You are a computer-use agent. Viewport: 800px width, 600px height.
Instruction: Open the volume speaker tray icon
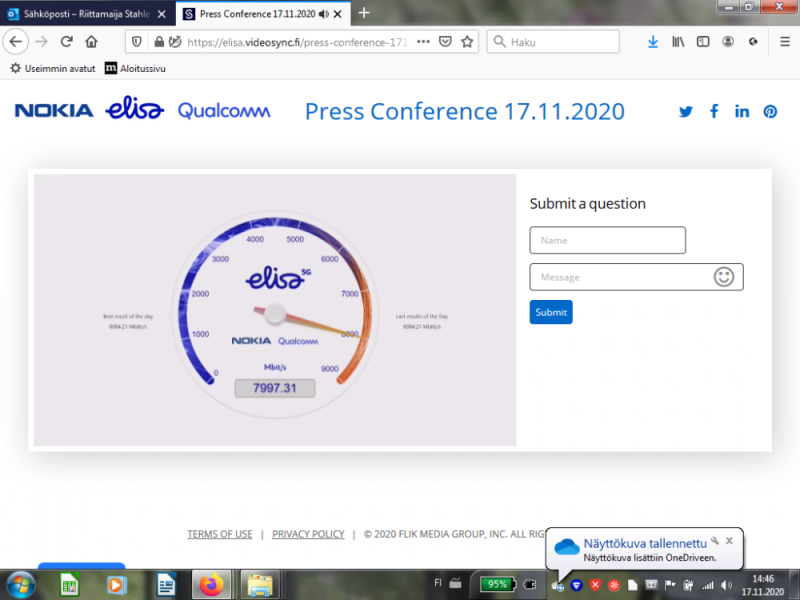click(727, 585)
